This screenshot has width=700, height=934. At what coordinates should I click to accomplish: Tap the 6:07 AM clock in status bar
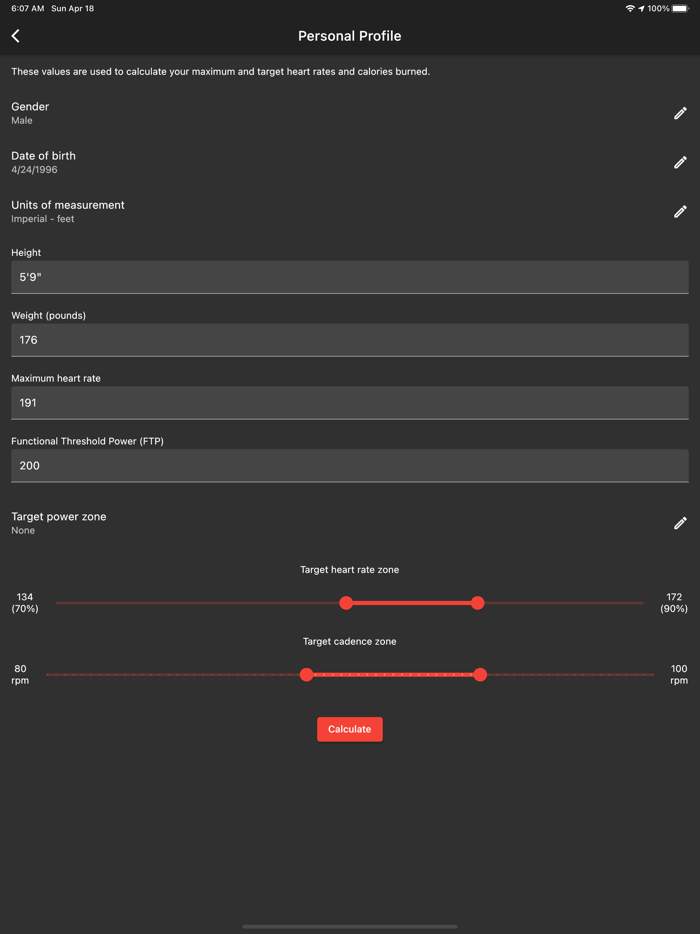[27, 8]
